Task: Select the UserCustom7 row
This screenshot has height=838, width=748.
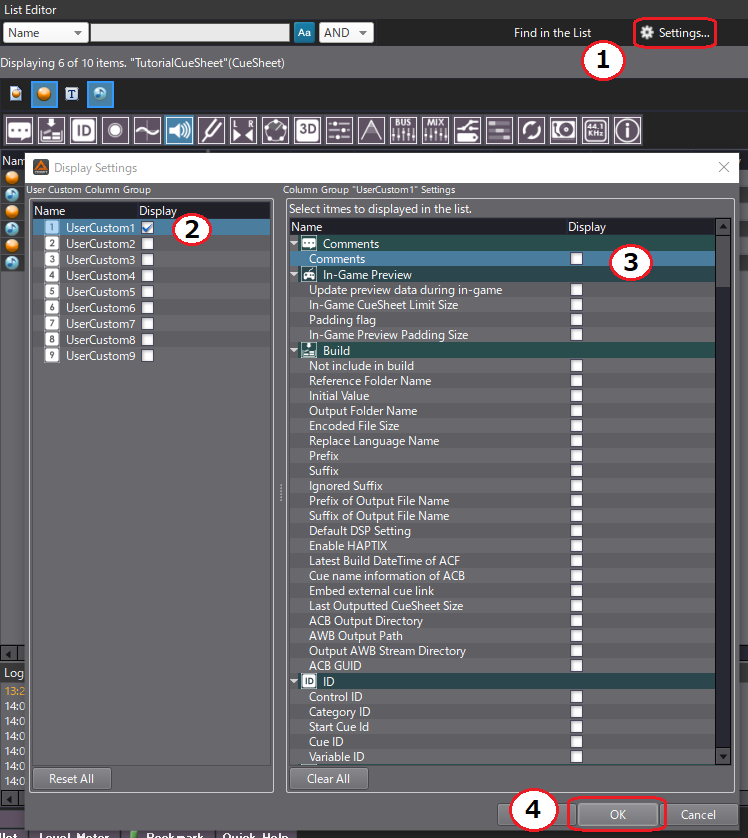Action: [152, 324]
